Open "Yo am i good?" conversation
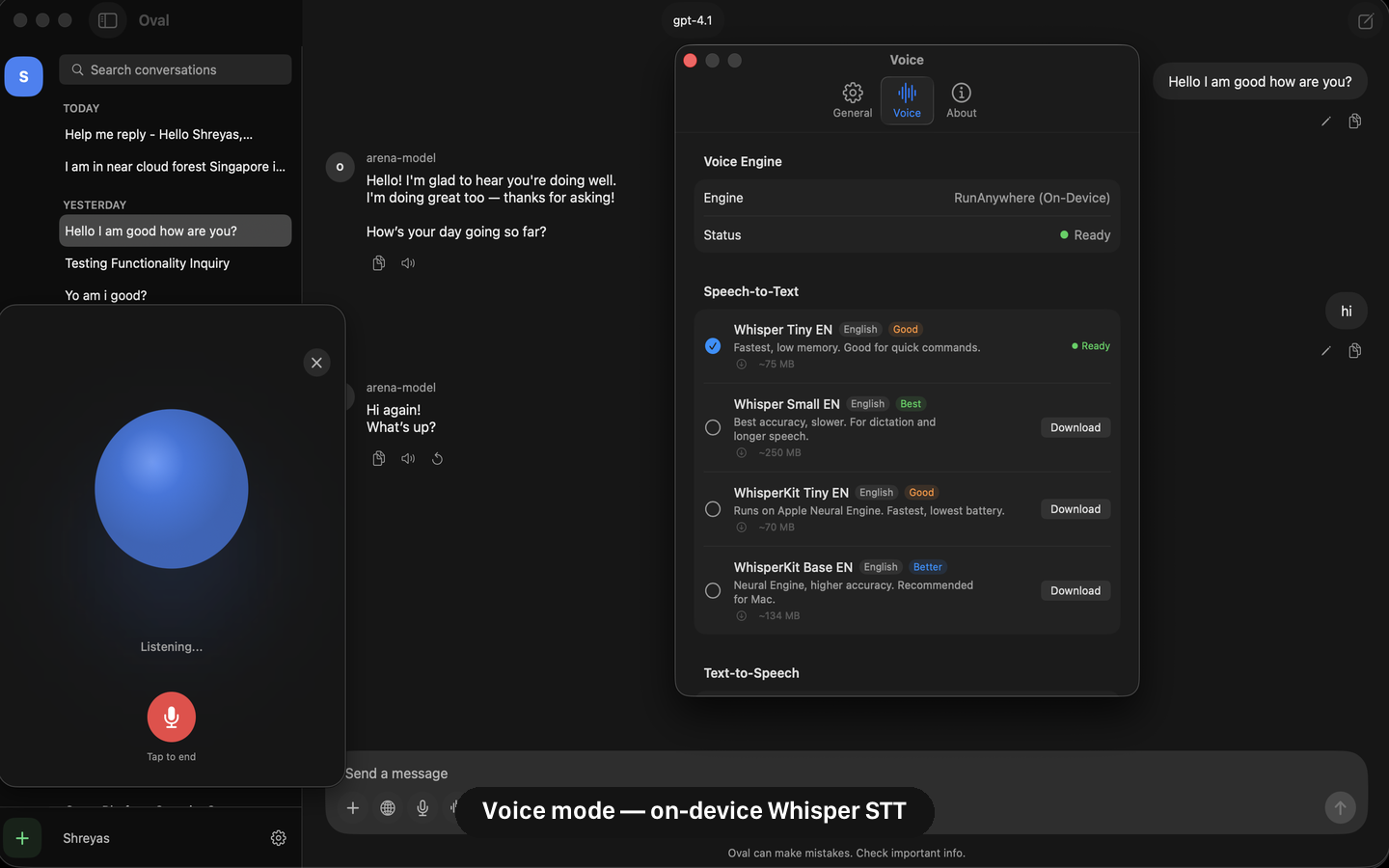Image resolution: width=1389 pixels, height=868 pixels. [176, 295]
